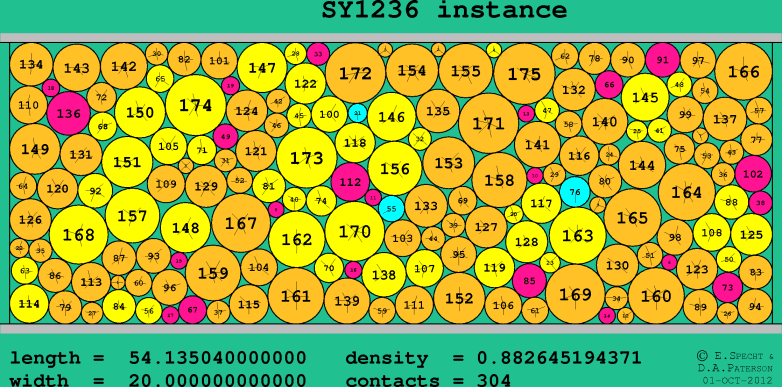782x387 pixels.
Task: Click the orange circle labeled 172
Action: pos(356,74)
